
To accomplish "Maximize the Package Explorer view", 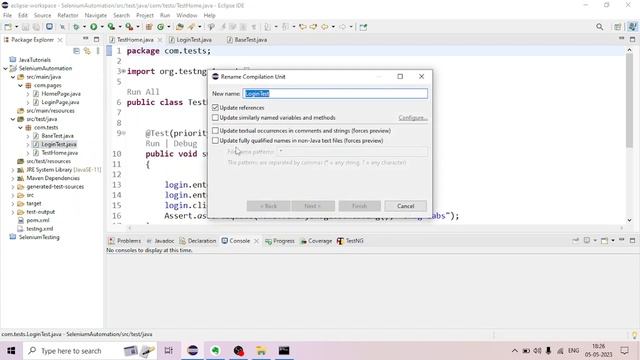I will [96, 39].
